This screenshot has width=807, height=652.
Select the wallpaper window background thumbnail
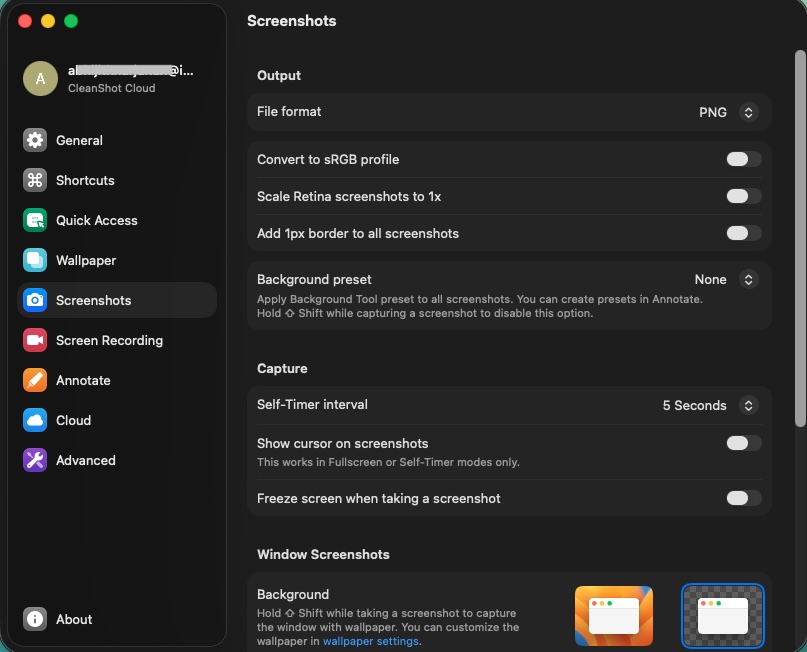pyautogui.click(x=613, y=616)
